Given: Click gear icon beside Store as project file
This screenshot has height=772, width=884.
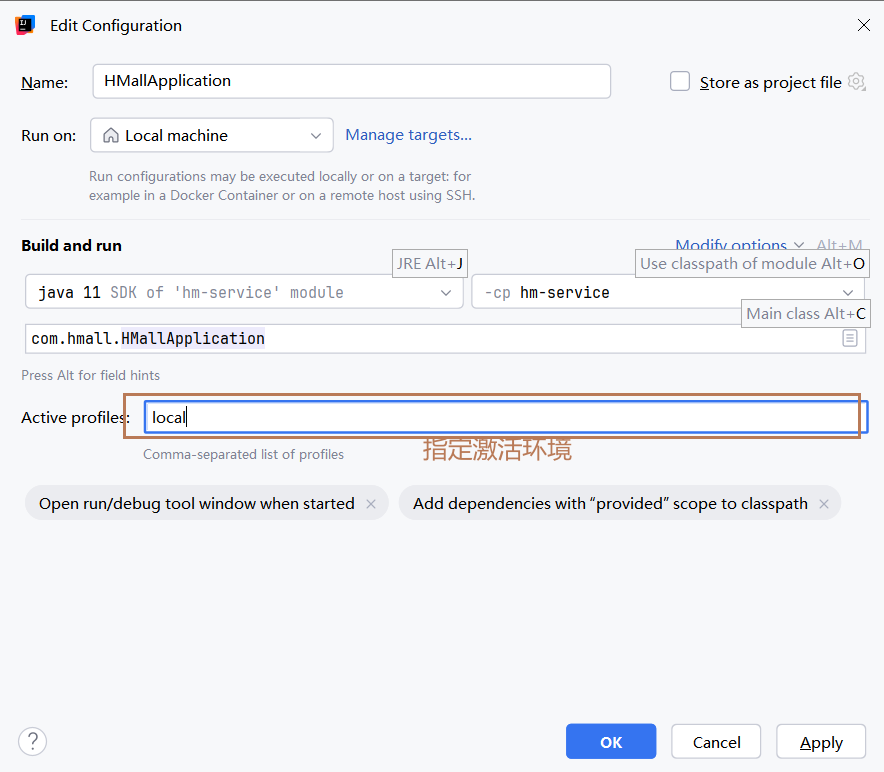Looking at the screenshot, I should pos(856,82).
